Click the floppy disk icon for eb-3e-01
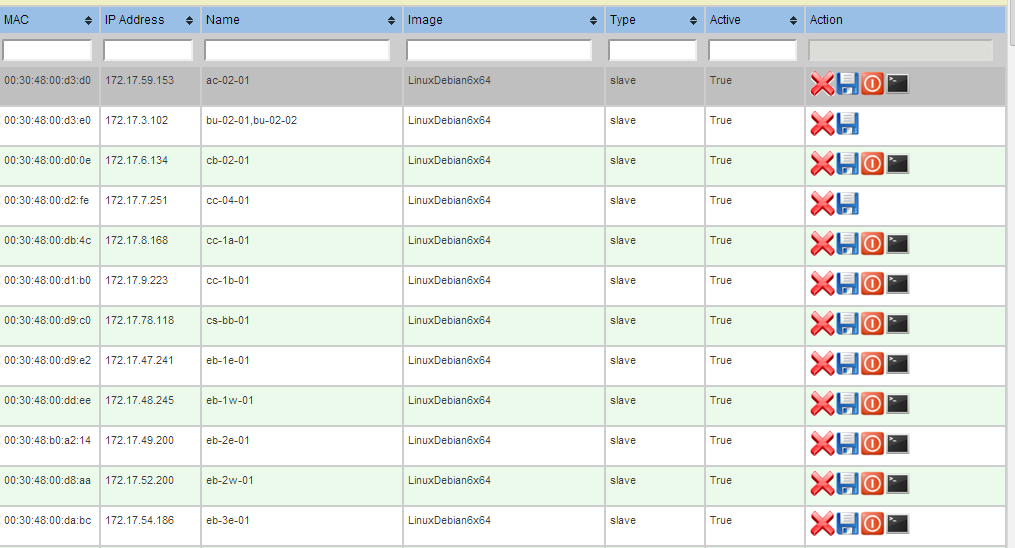 pyautogui.click(x=848, y=524)
